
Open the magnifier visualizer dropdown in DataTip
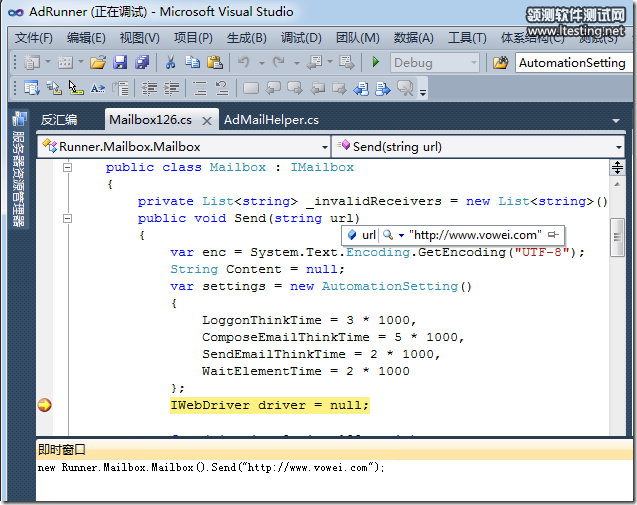coord(399,234)
